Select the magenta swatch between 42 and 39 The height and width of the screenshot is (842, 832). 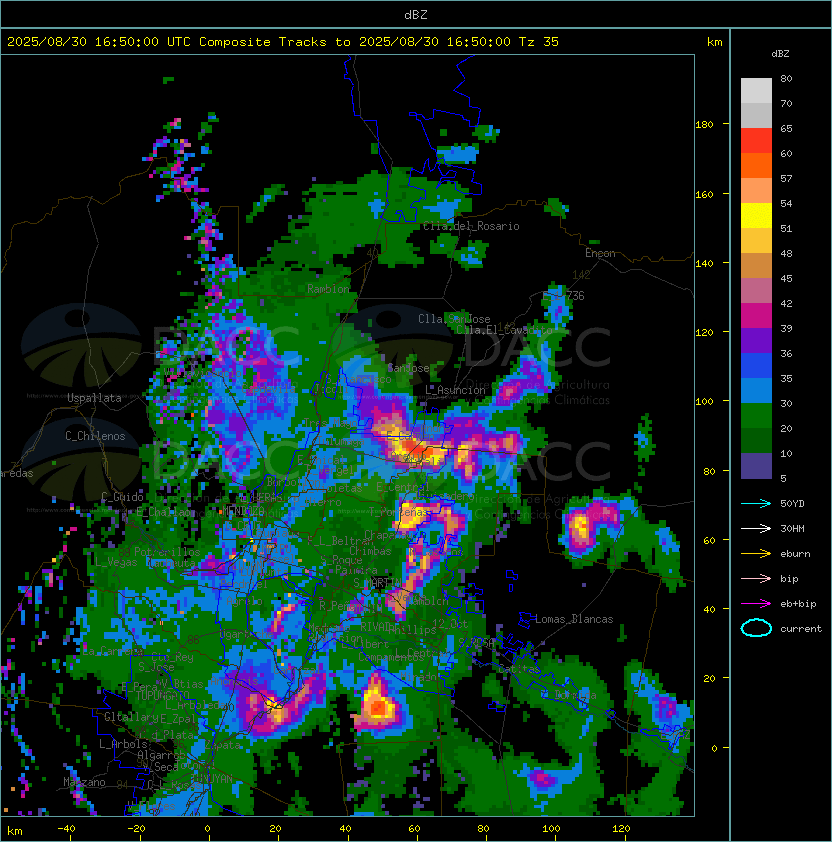coord(756,316)
